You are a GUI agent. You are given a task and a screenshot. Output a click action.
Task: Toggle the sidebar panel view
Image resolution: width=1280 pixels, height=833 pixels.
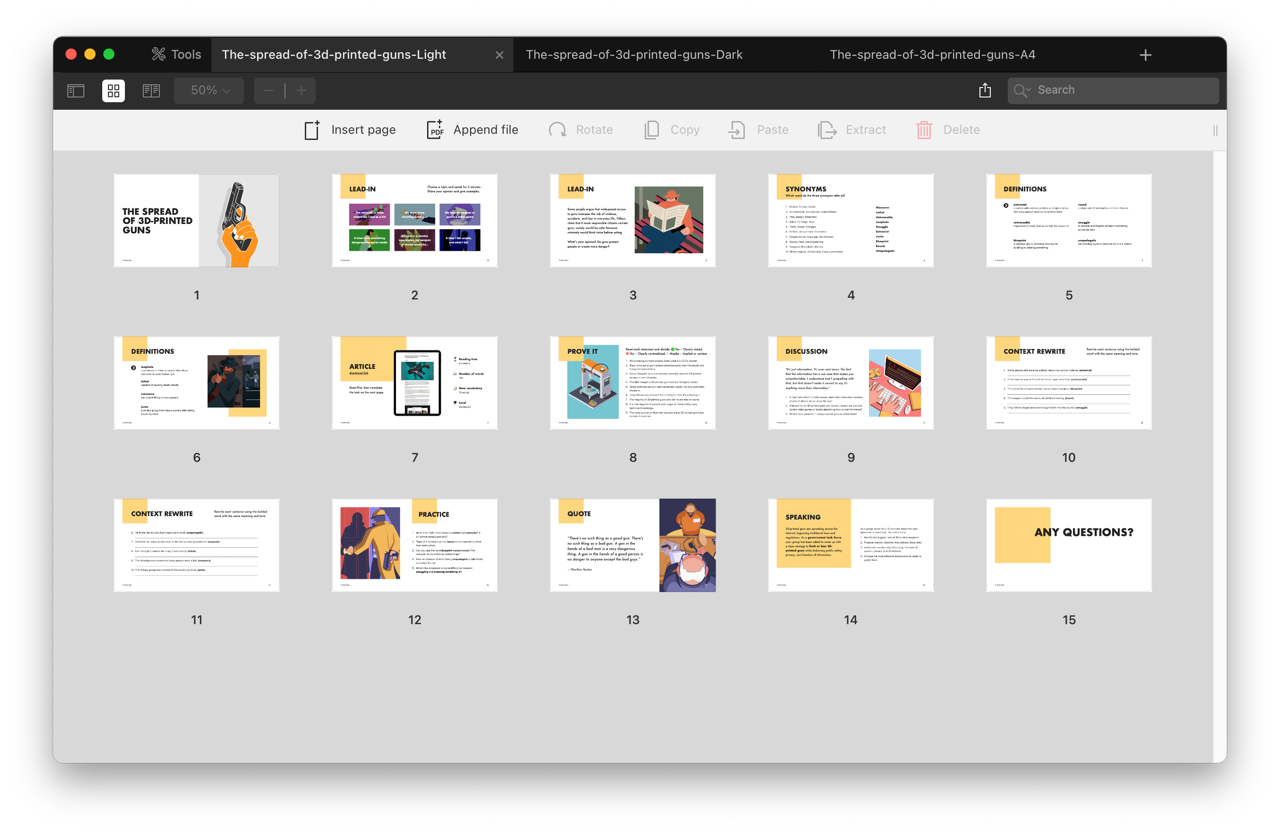pos(76,91)
